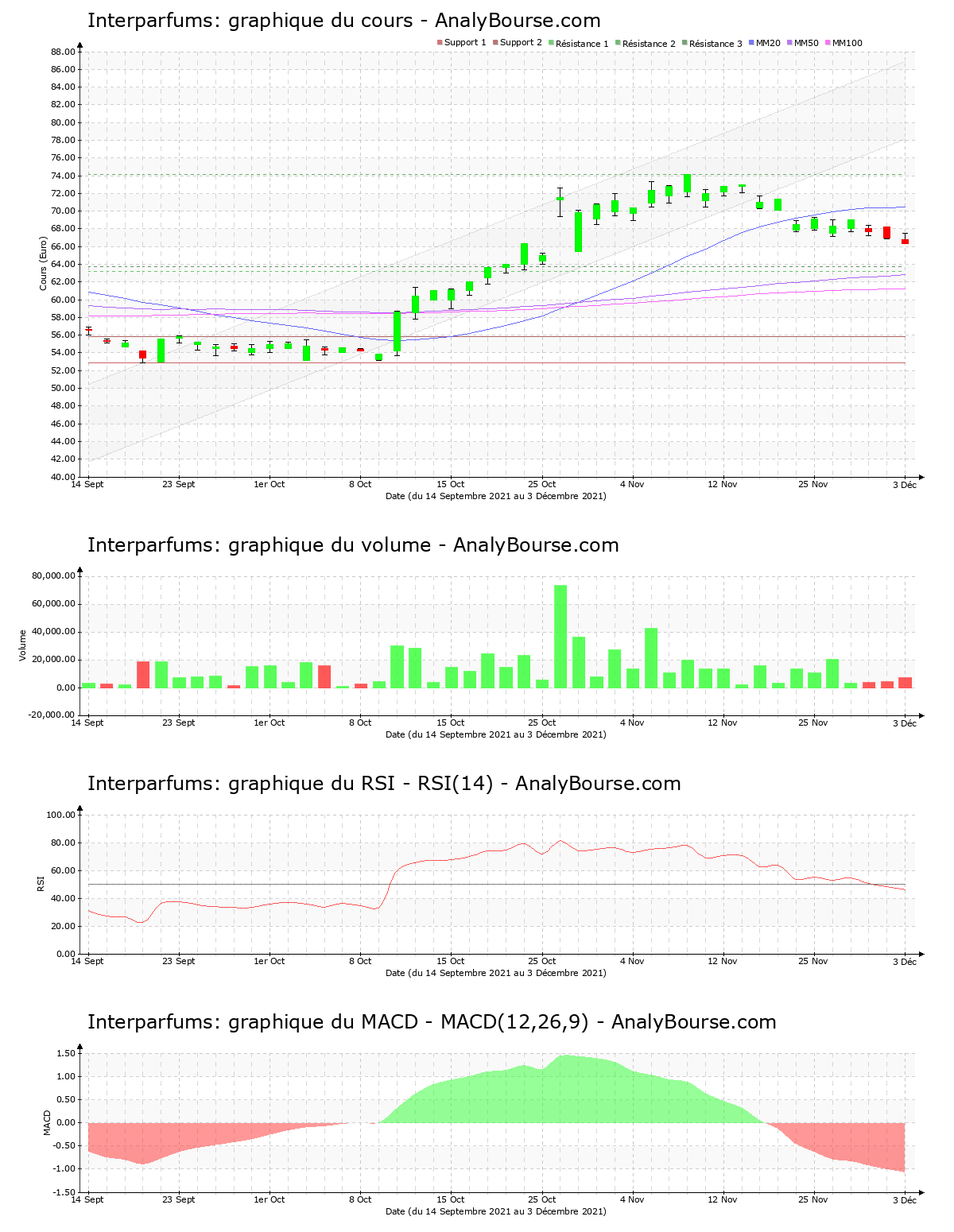Image resolution: width=954 pixels, height=1232 pixels.
Task: Click the 'graphique du cours' chart title
Action: (x=344, y=21)
